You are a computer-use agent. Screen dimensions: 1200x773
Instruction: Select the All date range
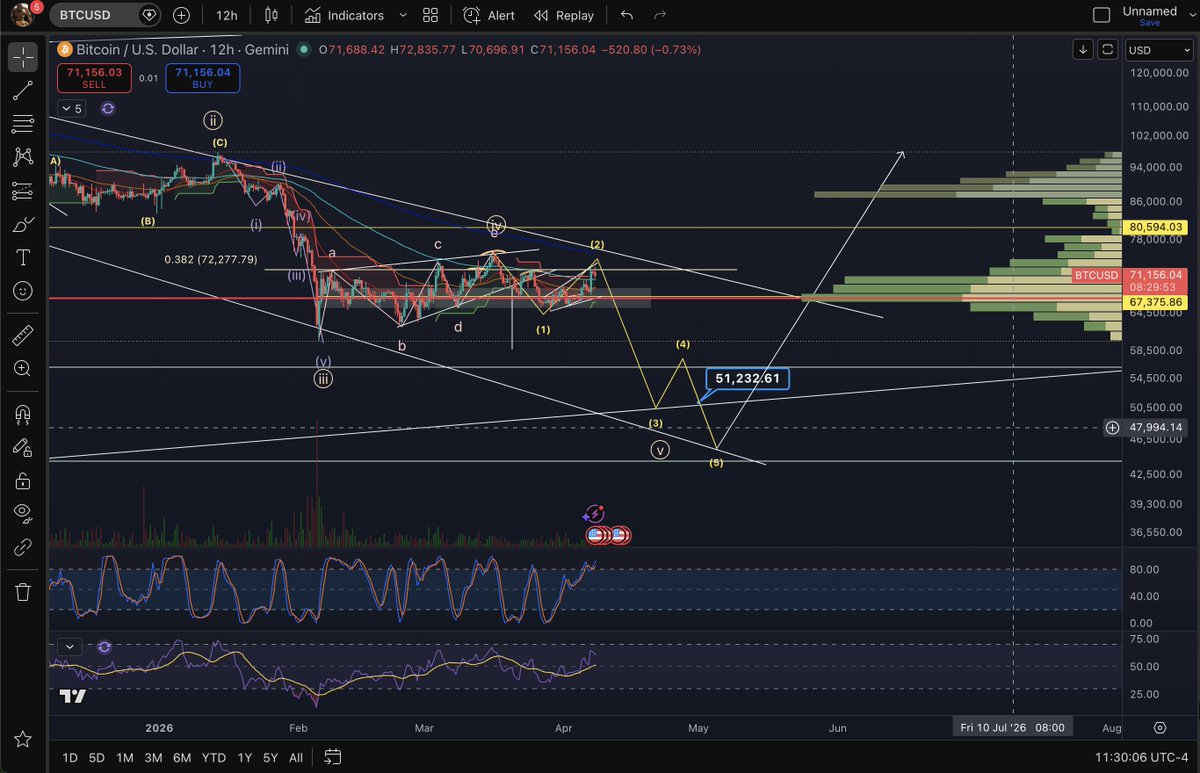(296, 757)
